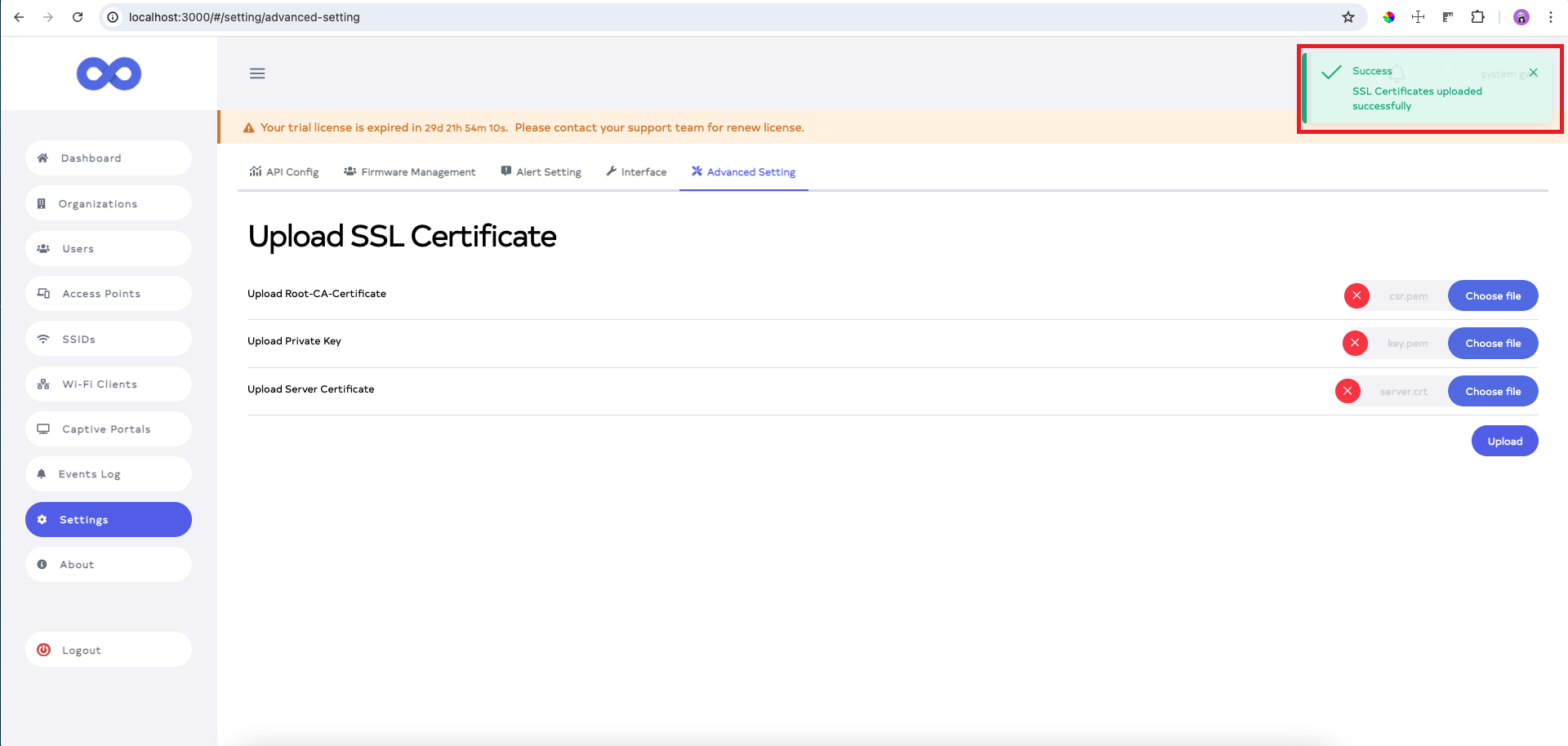Remove the key.pem private key file
This screenshot has width=1568, height=746.
click(1355, 343)
